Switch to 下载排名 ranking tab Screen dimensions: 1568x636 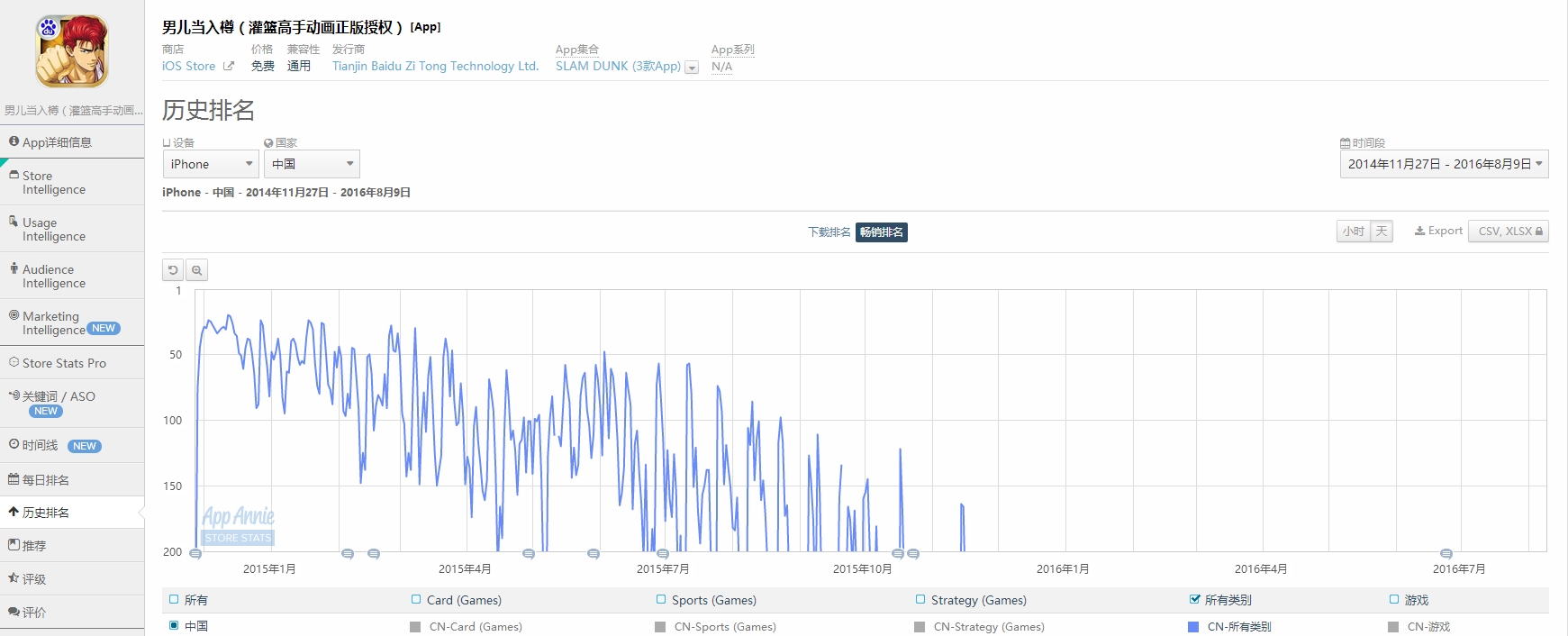point(829,232)
